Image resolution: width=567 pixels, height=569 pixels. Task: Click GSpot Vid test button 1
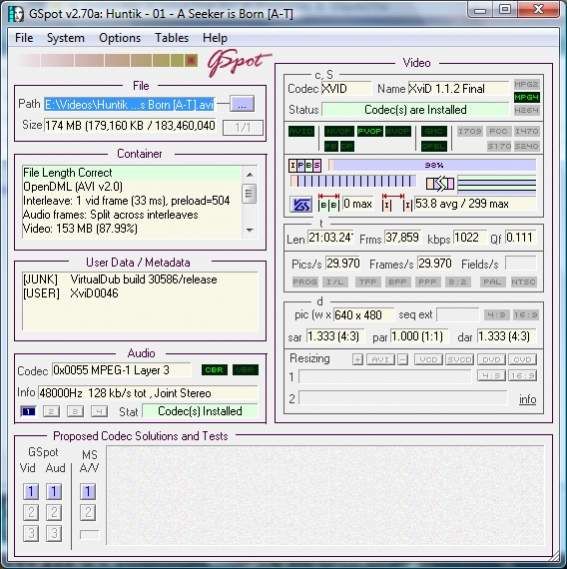pyautogui.click(x=30, y=491)
